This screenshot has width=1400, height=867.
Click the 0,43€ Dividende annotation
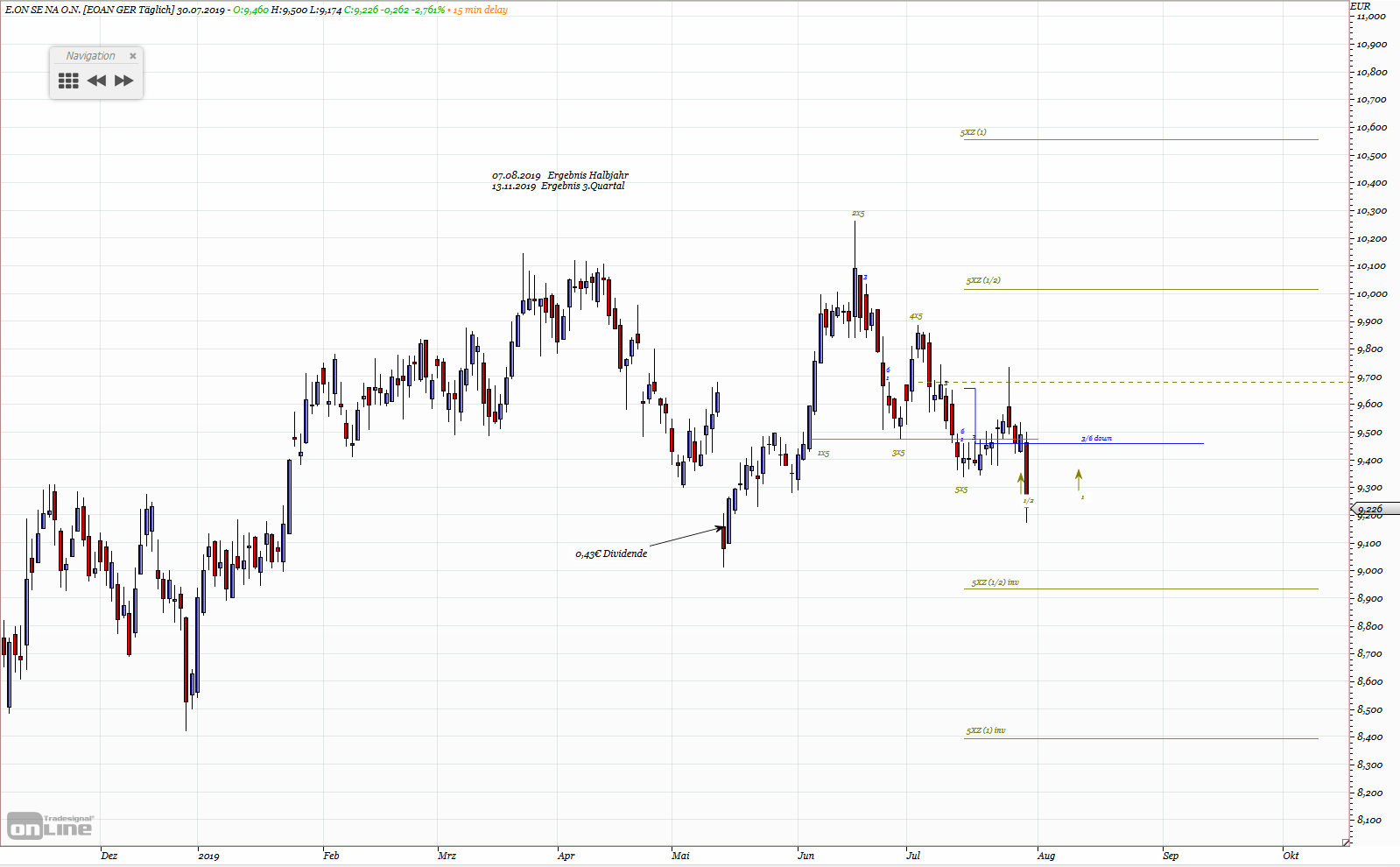point(611,553)
